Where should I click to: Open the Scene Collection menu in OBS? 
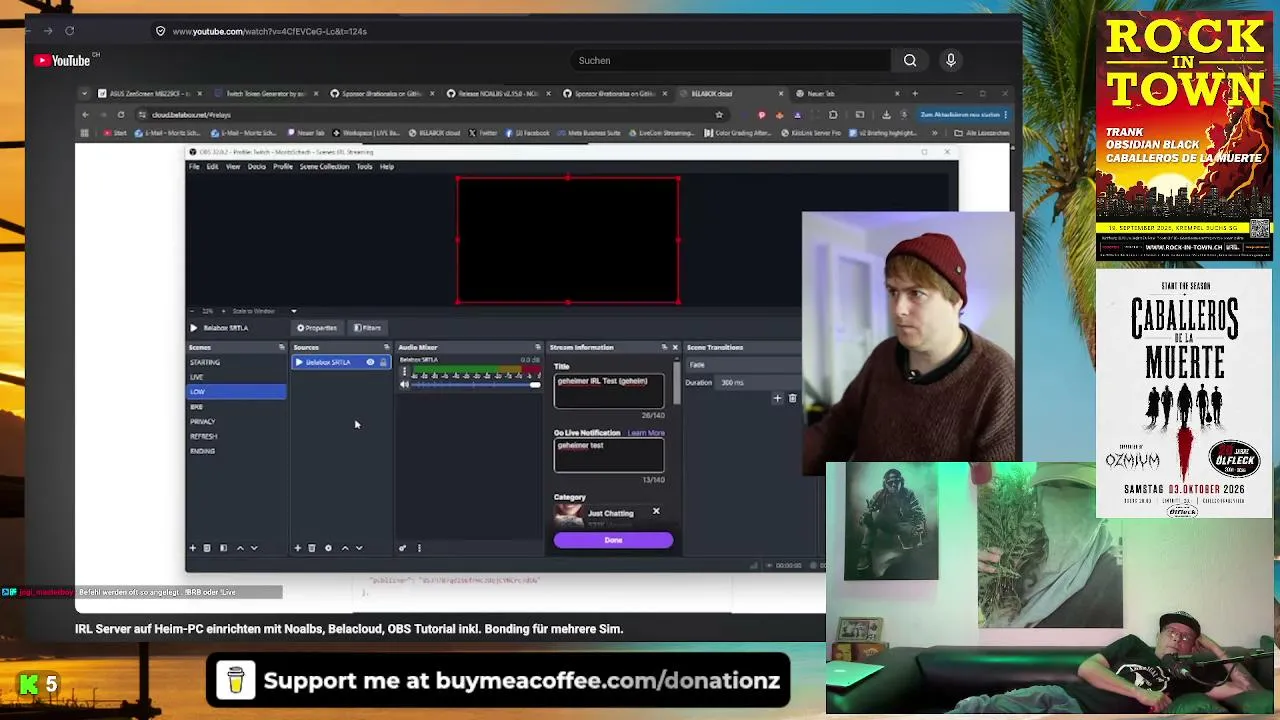click(324, 167)
